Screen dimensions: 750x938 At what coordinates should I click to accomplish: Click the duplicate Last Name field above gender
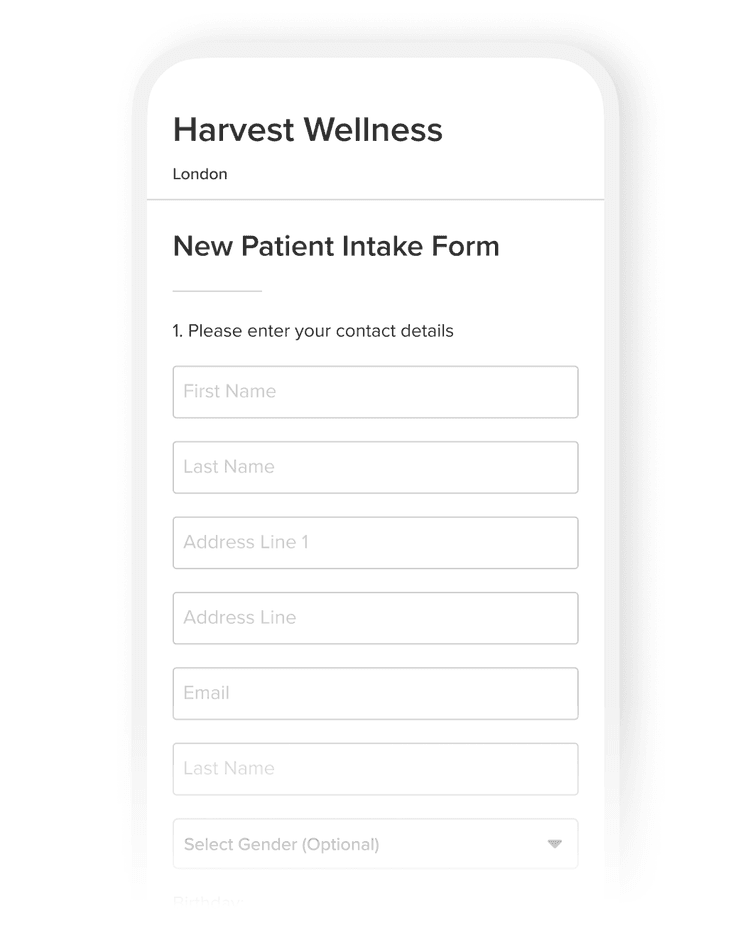375,769
